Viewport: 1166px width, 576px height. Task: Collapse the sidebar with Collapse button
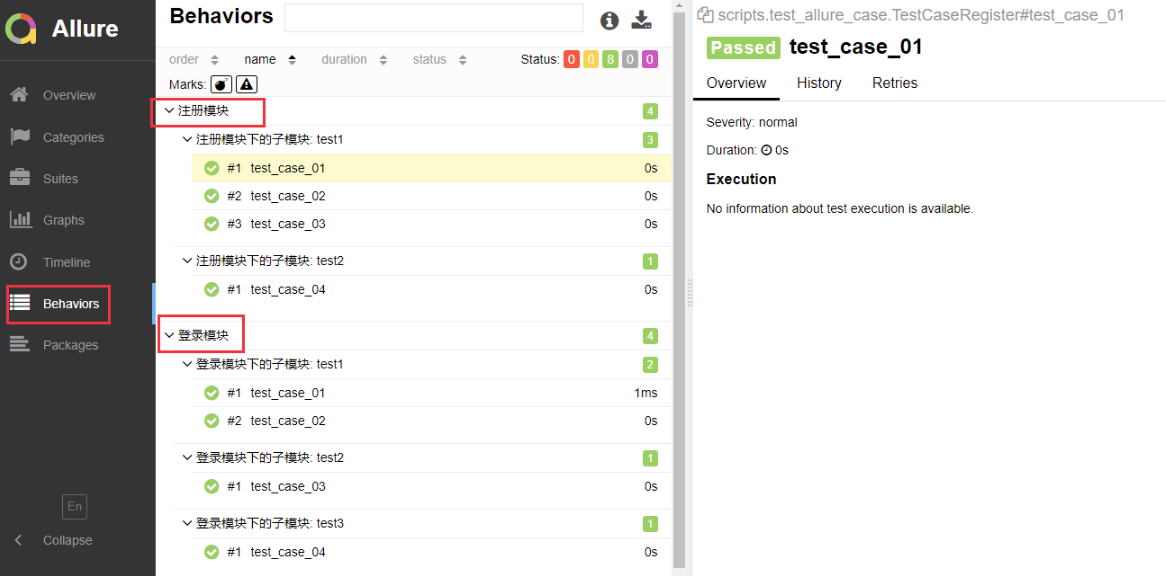52,540
